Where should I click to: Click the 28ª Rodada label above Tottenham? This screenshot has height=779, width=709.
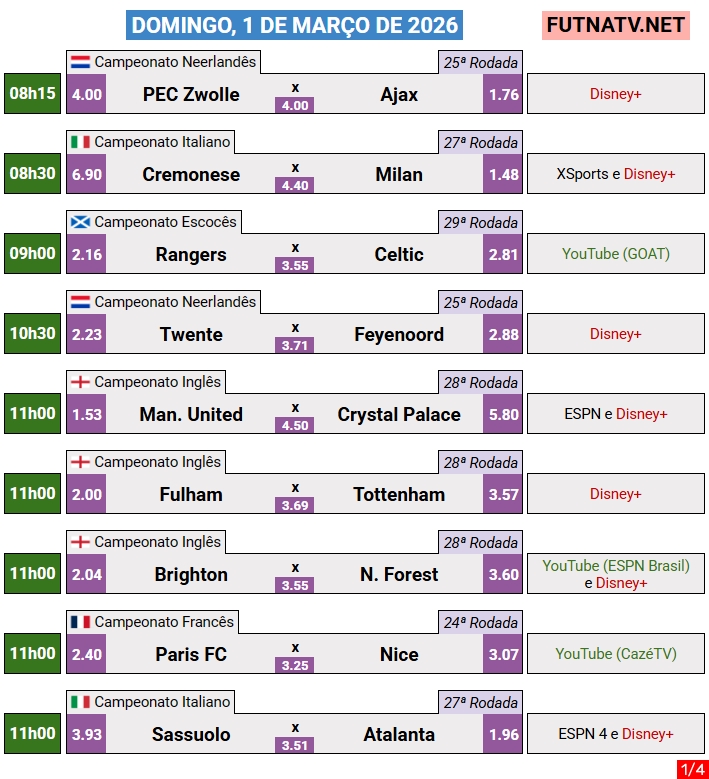tap(480, 462)
